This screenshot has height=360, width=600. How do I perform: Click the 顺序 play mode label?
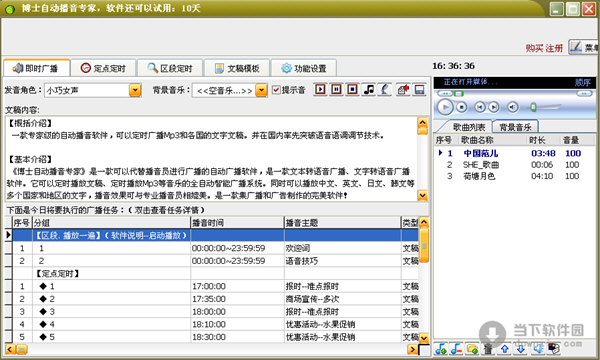pos(582,82)
